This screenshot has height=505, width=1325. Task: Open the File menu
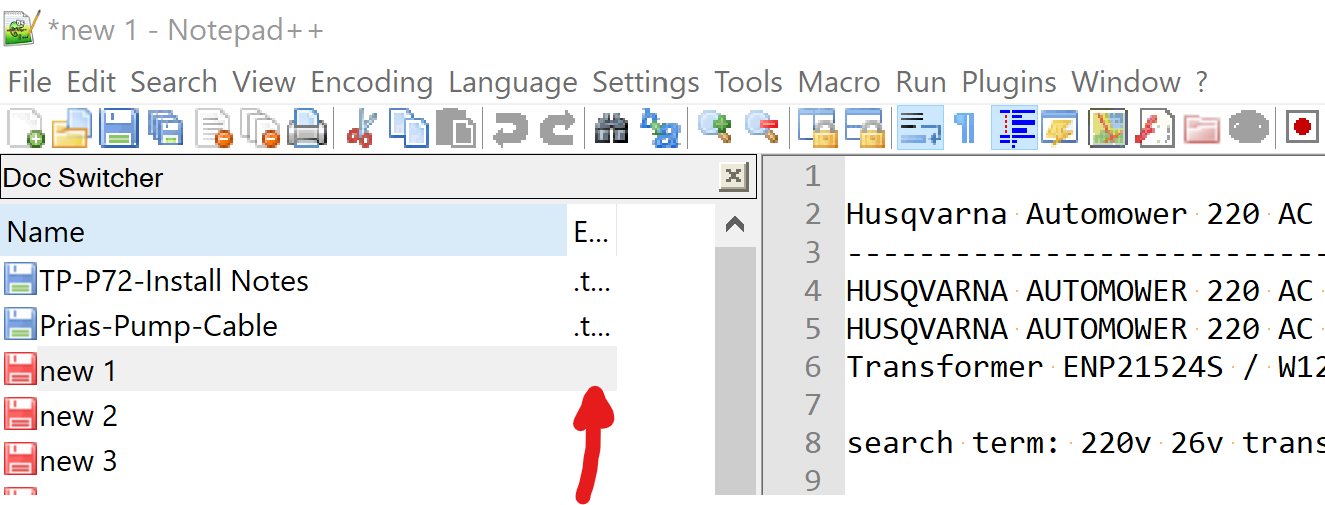(x=29, y=82)
